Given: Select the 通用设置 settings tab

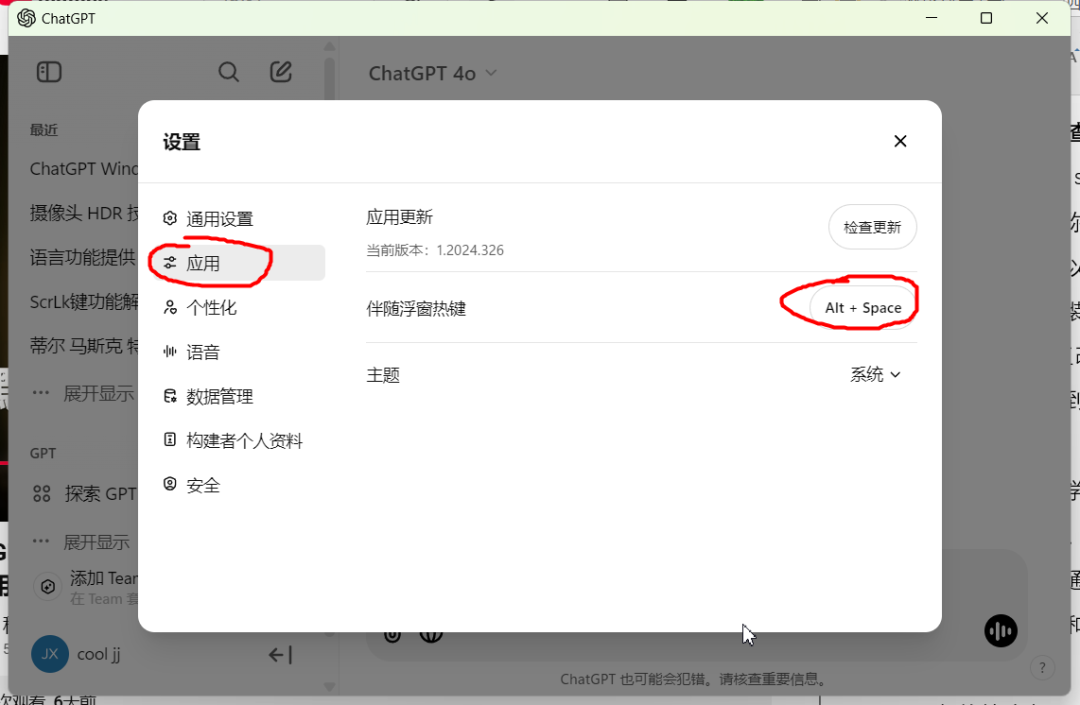Looking at the screenshot, I should [x=219, y=219].
